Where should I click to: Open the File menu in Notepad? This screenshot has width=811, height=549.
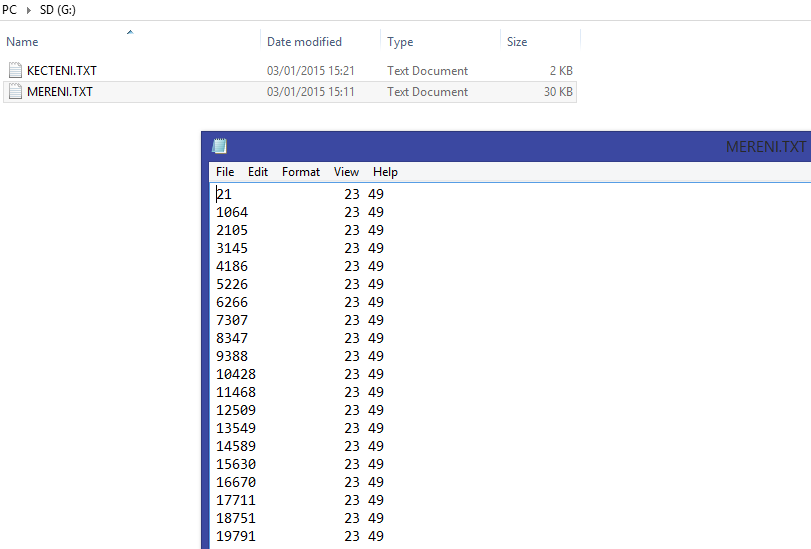click(x=225, y=172)
